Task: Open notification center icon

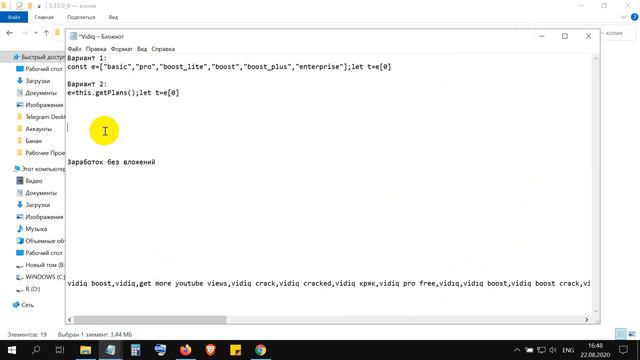Action: pyautogui.click(x=623, y=350)
